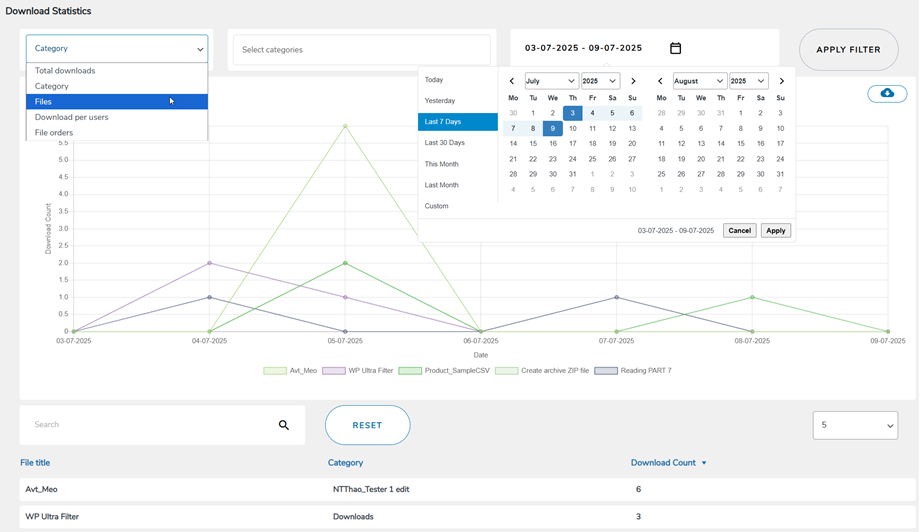This screenshot has height=532, width=920.
Task: Select Files option in statistics type list
Action: 117,101
